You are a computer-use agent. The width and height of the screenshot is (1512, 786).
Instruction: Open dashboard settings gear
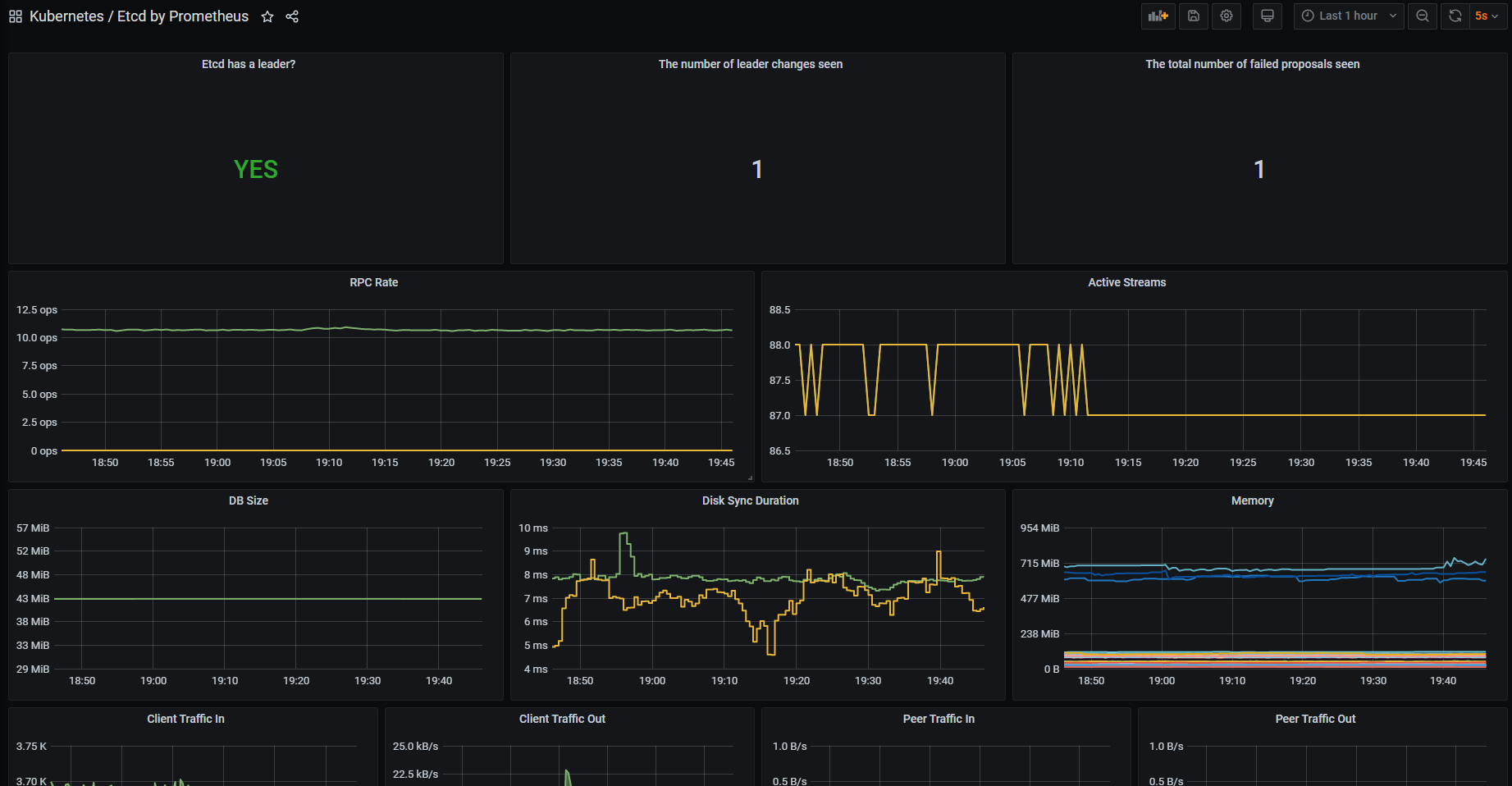click(1227, 16)
